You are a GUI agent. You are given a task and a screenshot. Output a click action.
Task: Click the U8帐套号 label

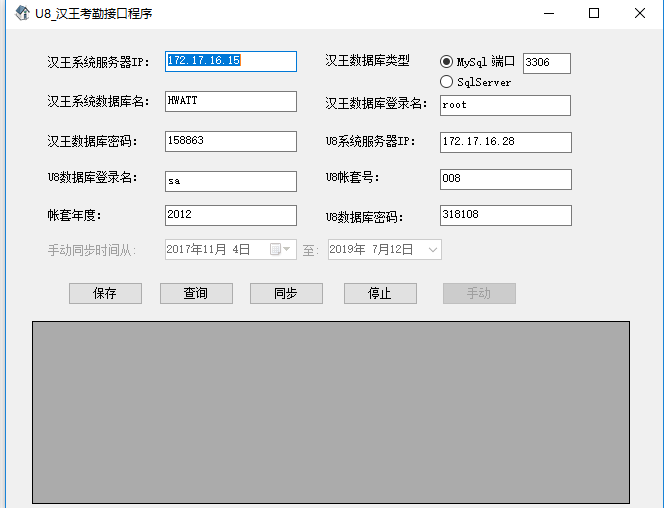352,177
